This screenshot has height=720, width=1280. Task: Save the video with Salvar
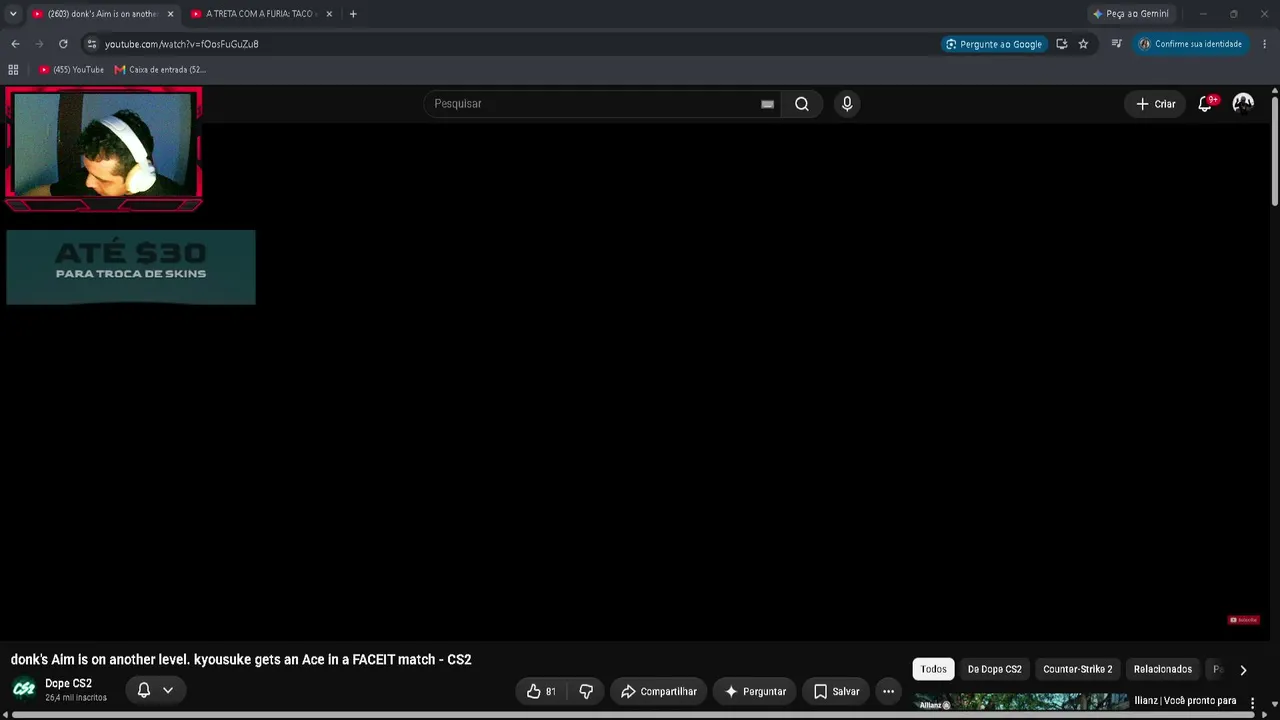836,691
